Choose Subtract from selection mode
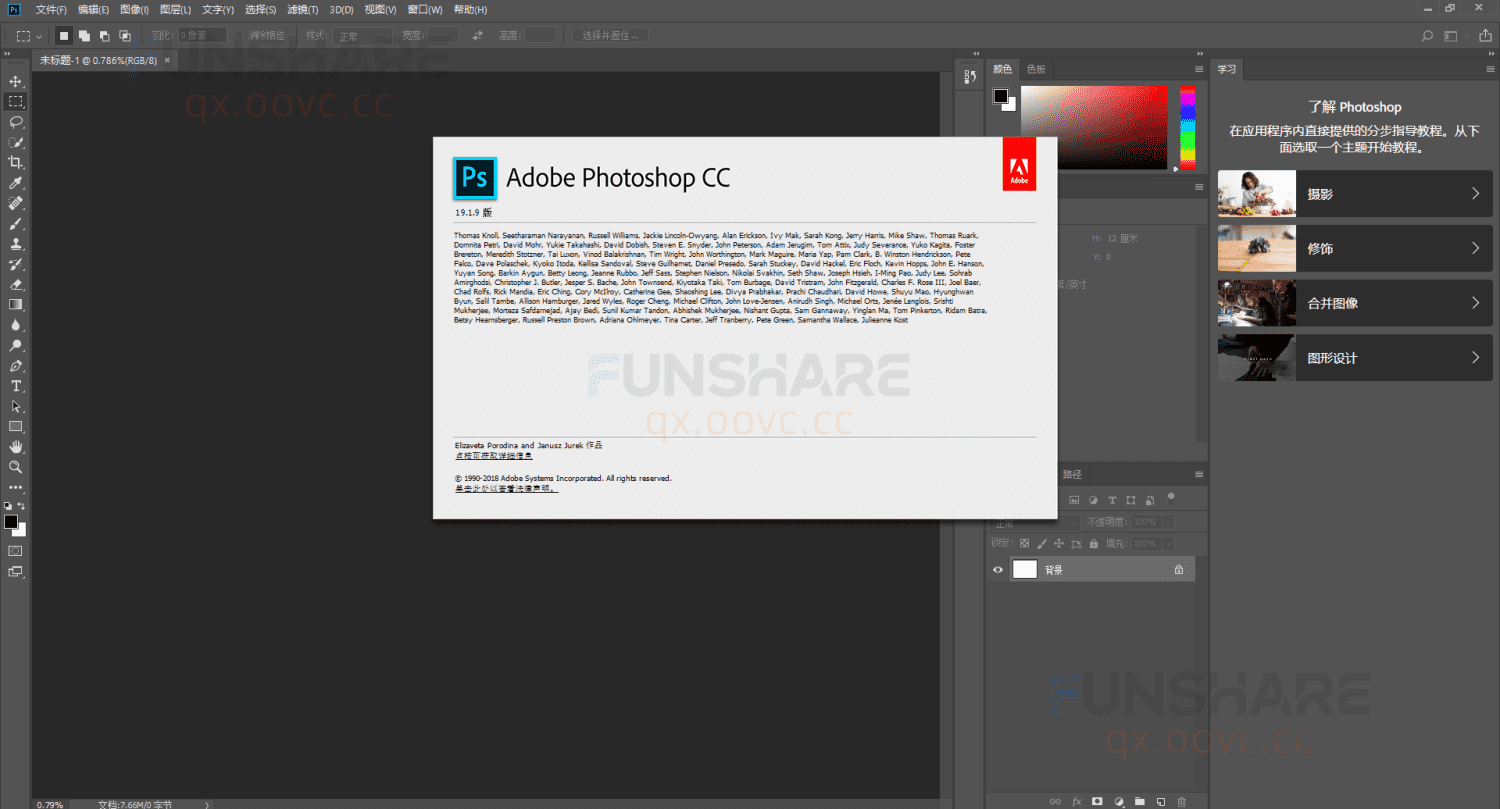 click(104, 36)
